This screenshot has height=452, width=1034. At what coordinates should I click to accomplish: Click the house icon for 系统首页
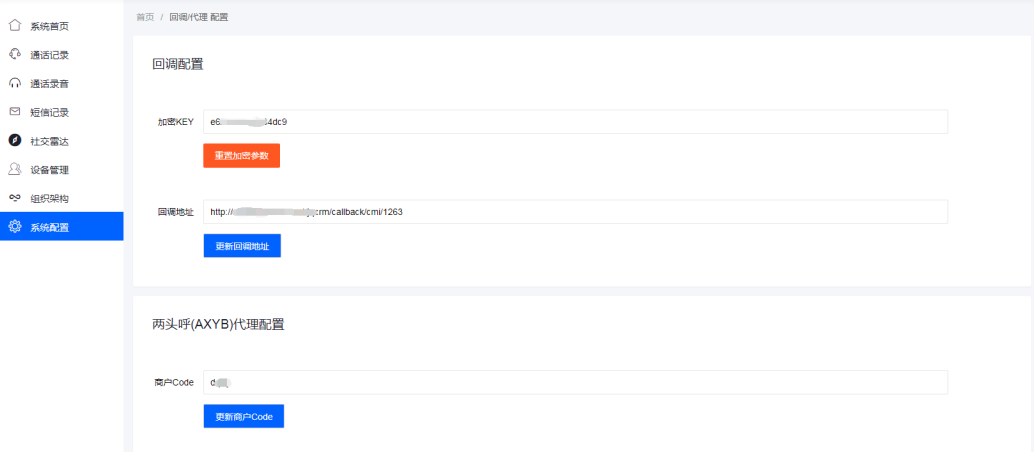(x=15, y=26)
